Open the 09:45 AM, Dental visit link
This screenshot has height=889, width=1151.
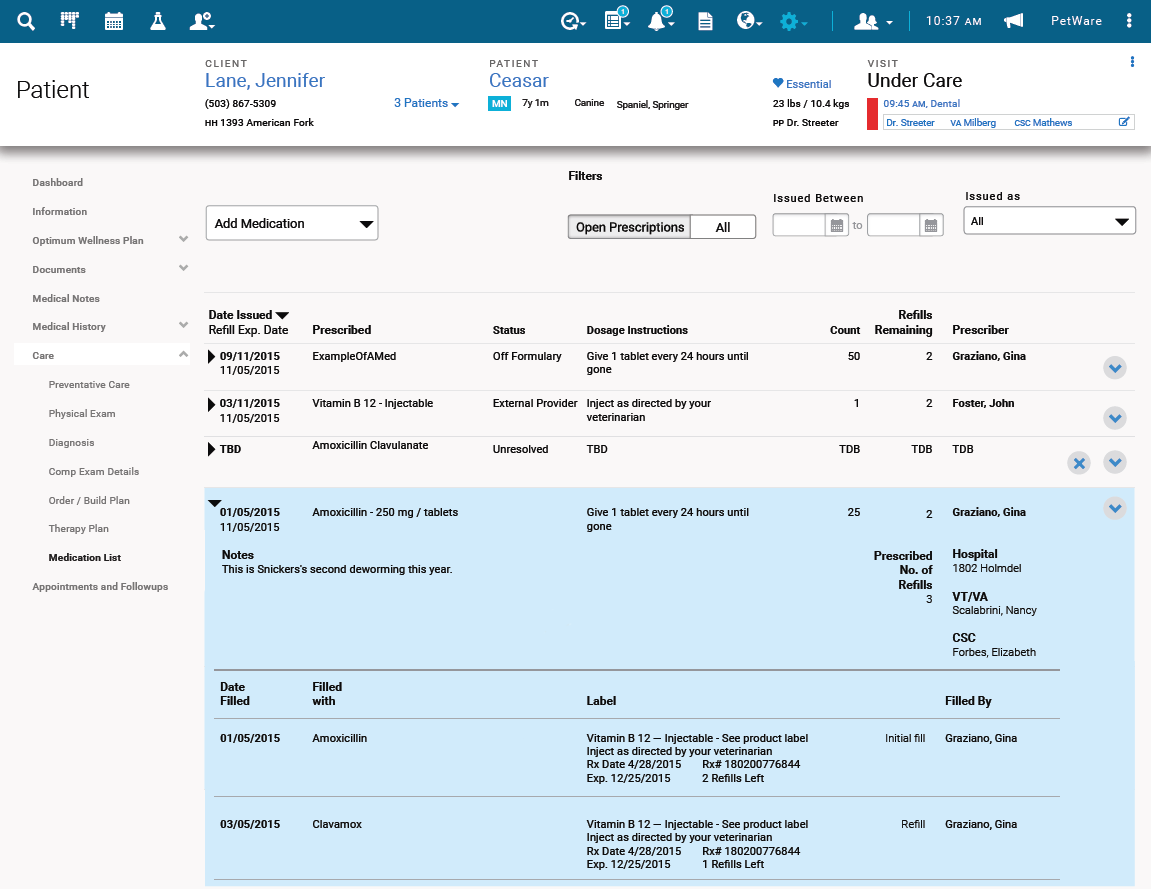click(x=921, y=104)
